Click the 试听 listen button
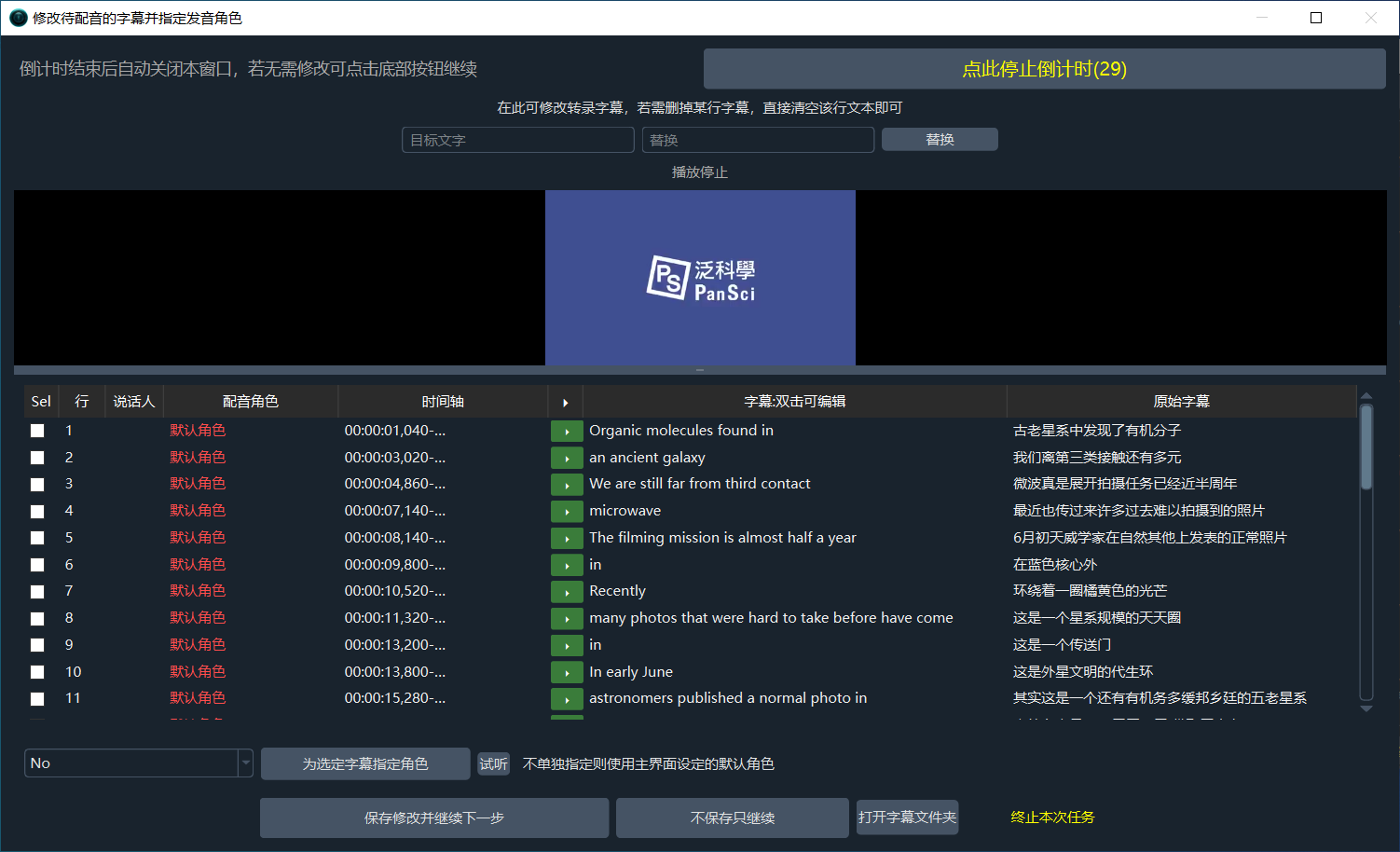The height and width of the screenshot is (852, 1400). pyautogui.click(x=494, y=764)
